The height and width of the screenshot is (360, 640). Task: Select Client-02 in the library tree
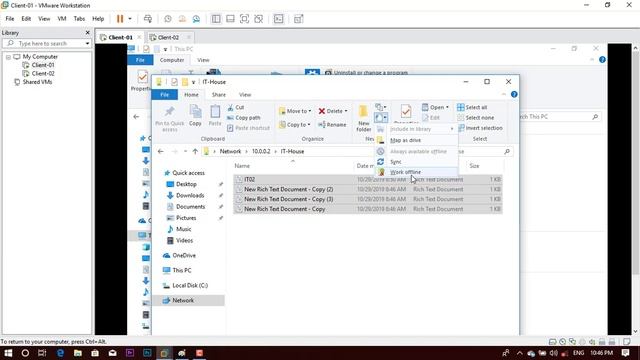click(42, 73)
